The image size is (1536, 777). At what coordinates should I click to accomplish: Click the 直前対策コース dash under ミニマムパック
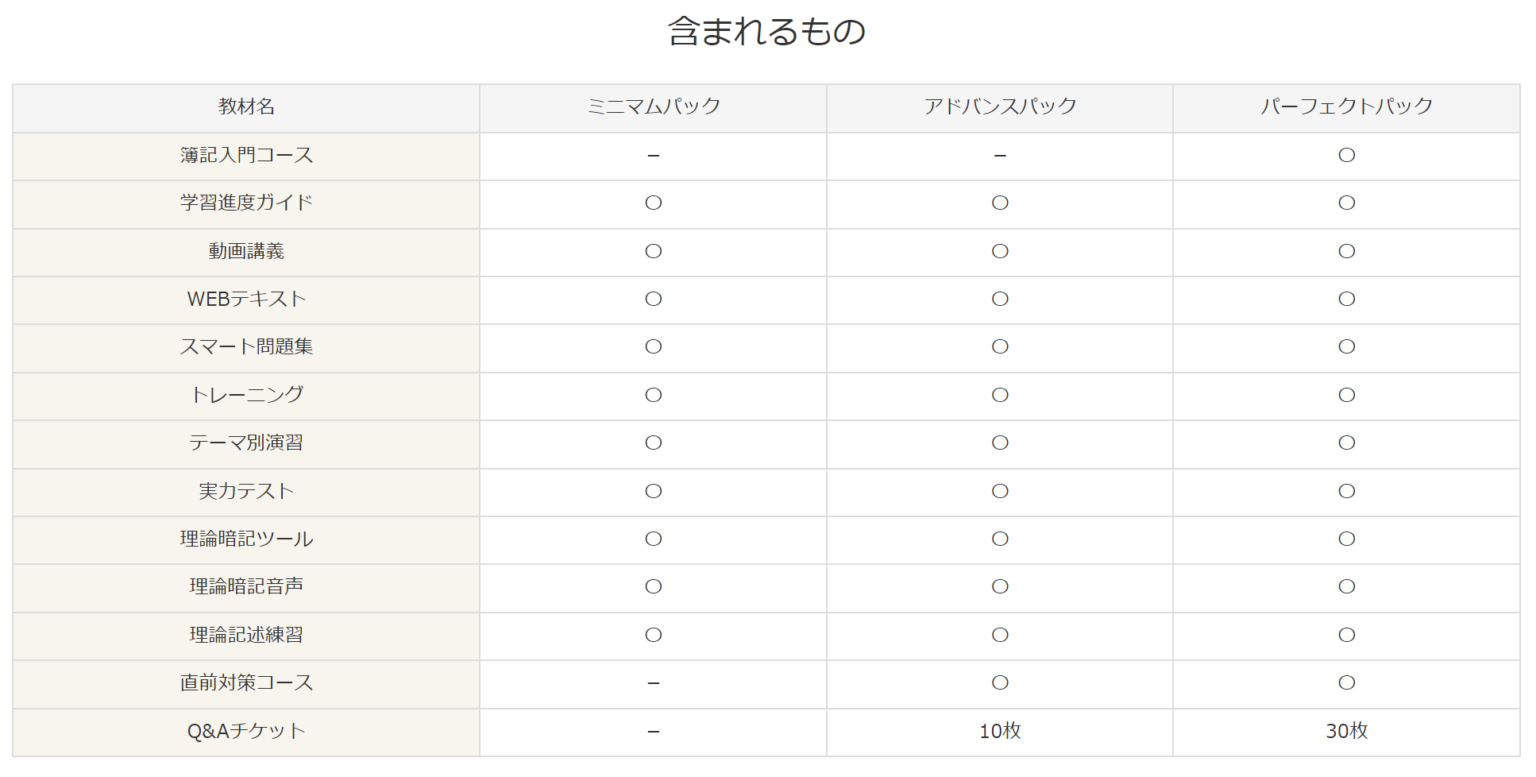tap(653, 683)
